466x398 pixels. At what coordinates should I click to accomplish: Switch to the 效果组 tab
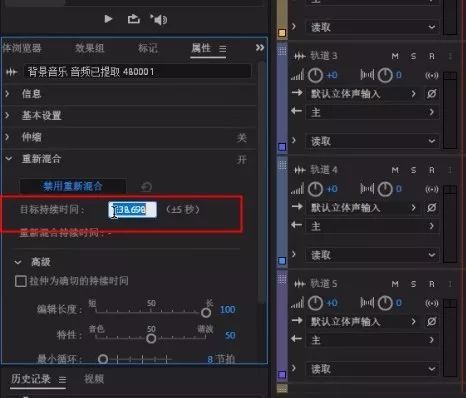[89, 48]
